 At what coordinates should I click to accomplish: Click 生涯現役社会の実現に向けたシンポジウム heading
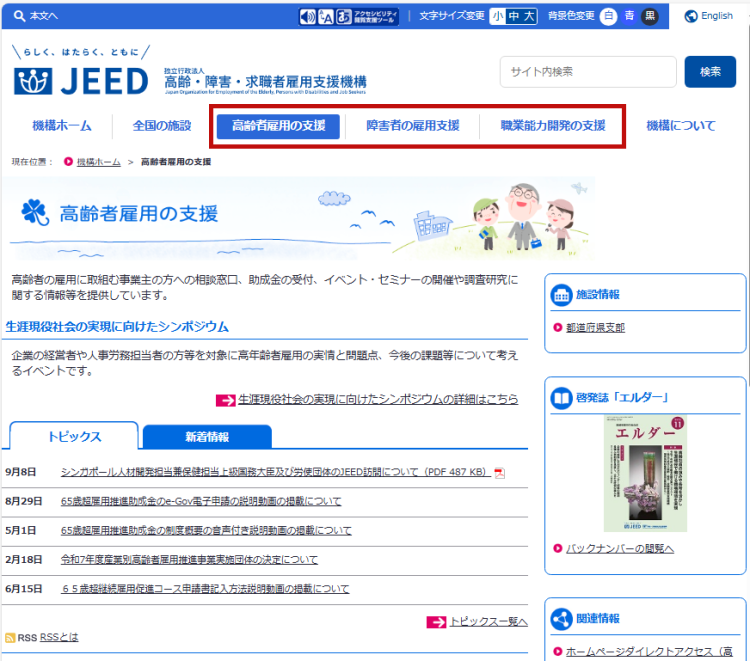pyautogui.click(x=117, y=327)
